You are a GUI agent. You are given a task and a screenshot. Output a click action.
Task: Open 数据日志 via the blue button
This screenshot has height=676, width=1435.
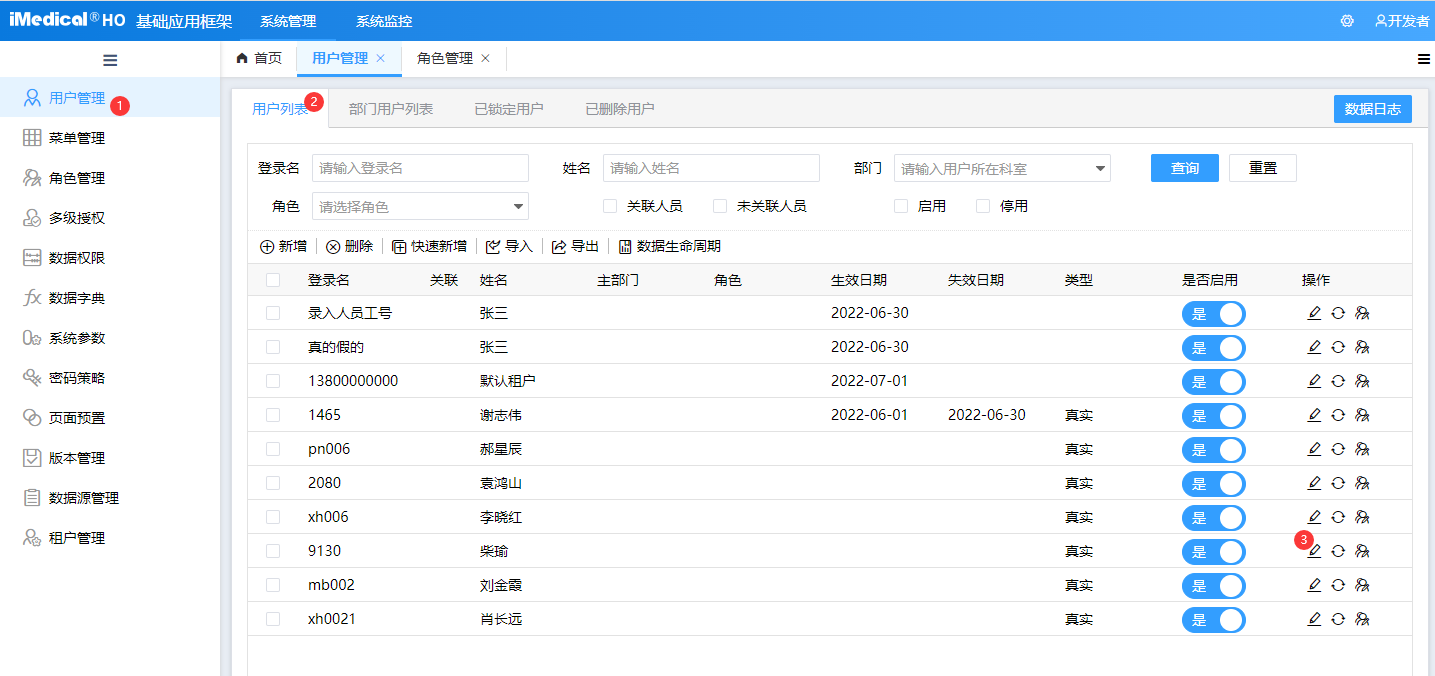1372,109
